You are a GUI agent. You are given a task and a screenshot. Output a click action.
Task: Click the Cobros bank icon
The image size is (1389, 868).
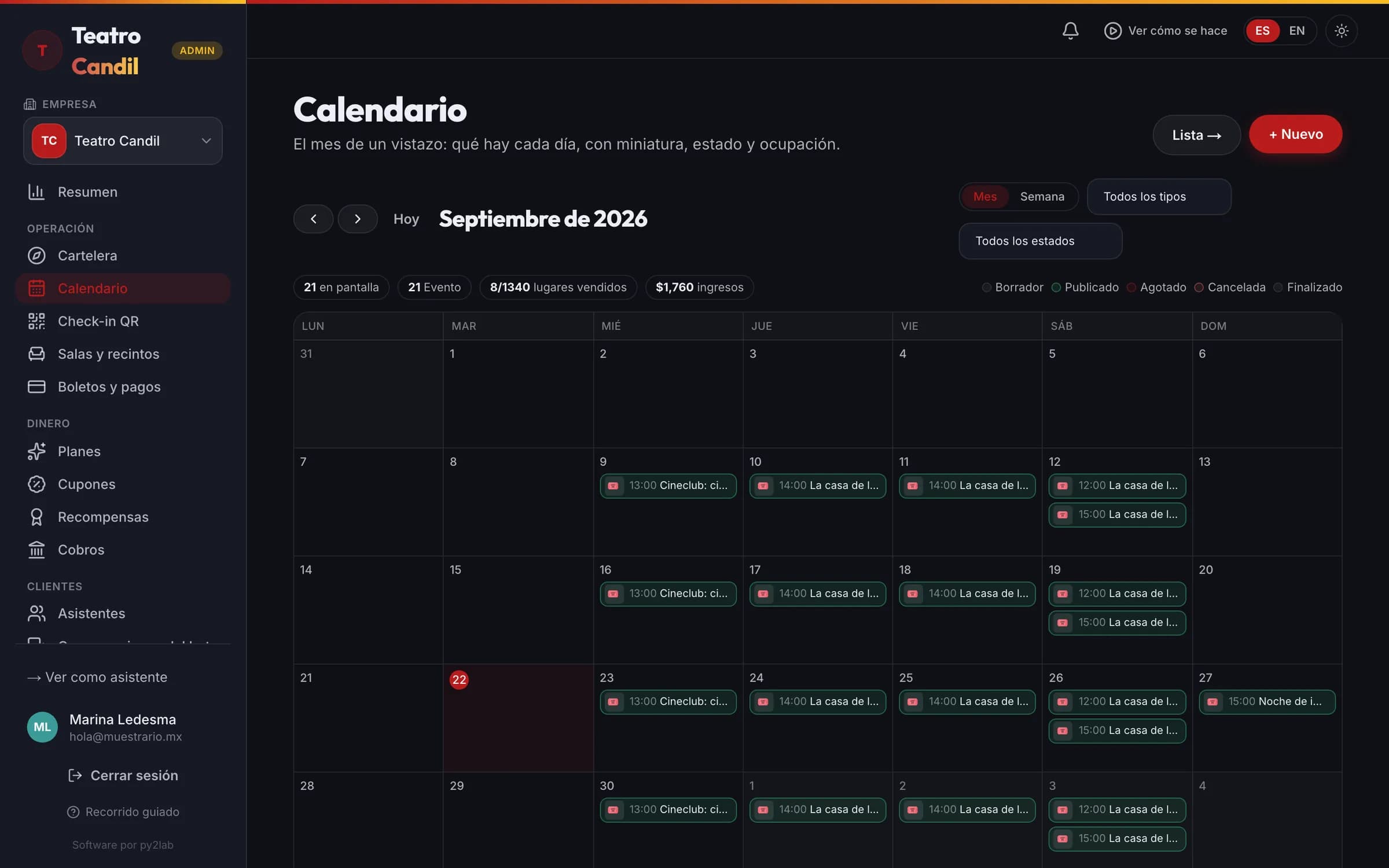coord(36,550)
